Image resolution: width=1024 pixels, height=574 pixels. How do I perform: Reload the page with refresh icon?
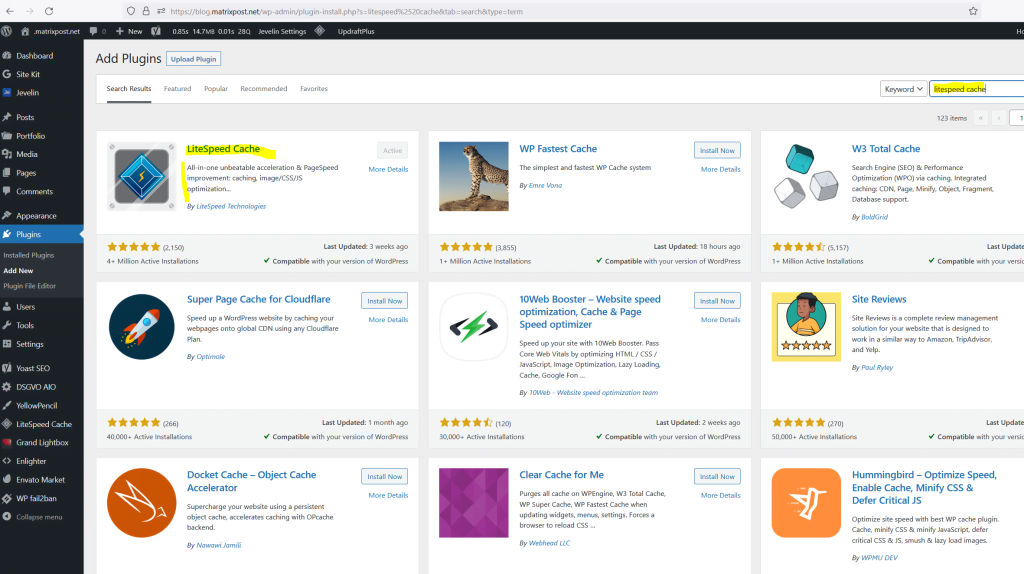tap(49, 11)
